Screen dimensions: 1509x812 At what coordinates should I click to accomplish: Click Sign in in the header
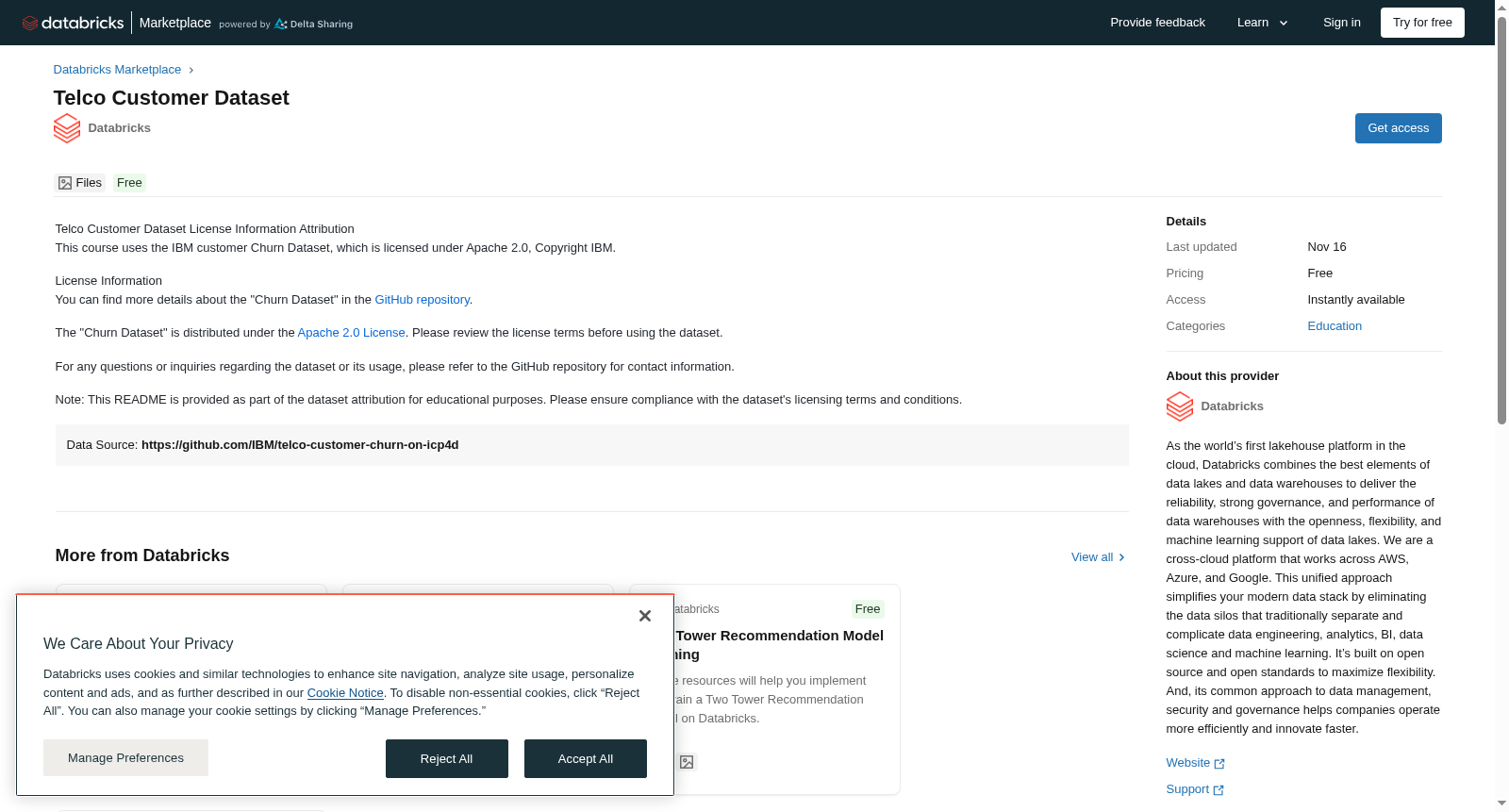[x=1341, y=23]
